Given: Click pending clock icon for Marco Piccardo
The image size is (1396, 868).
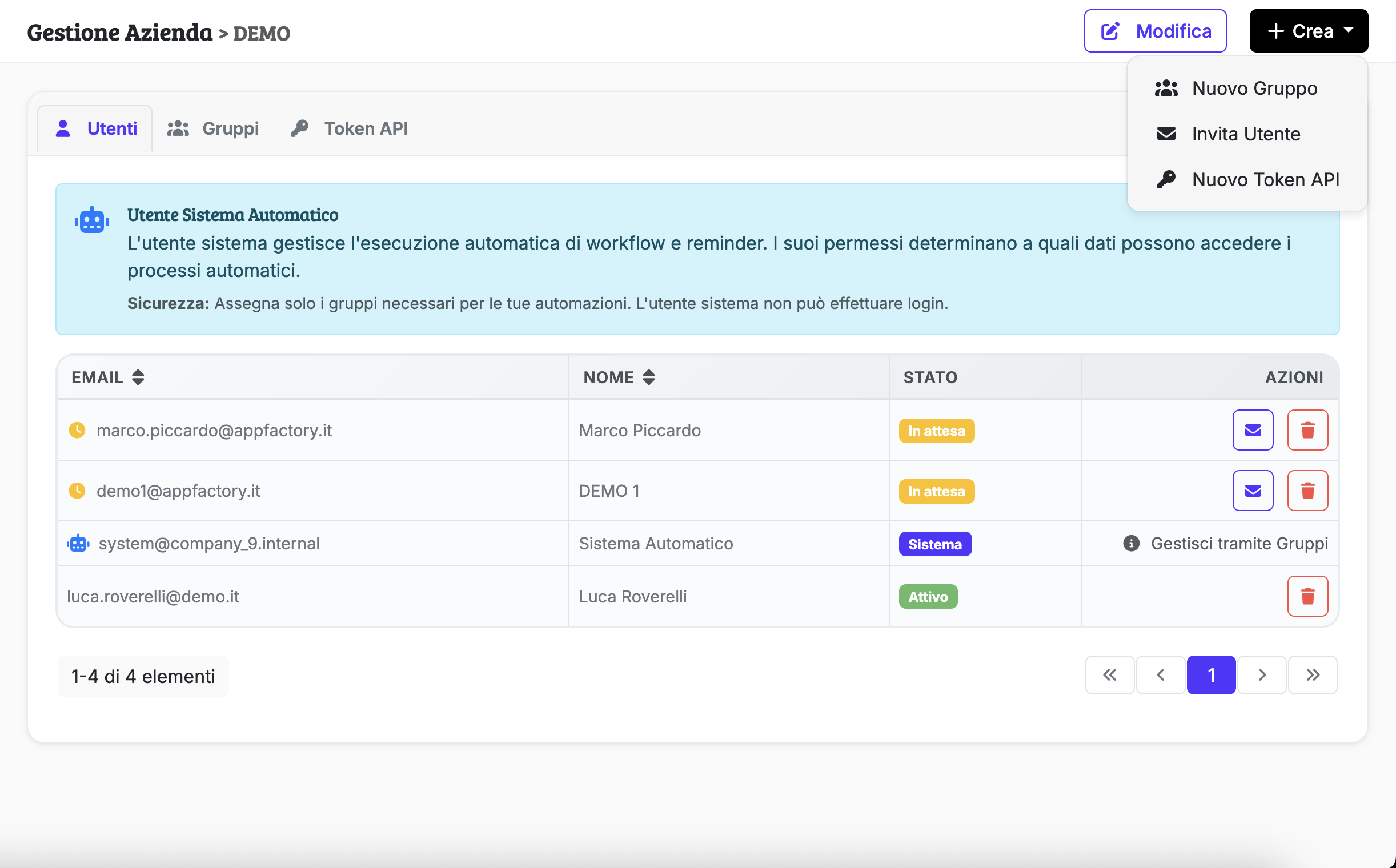Looking at the screenshot, I should (77, 430).
